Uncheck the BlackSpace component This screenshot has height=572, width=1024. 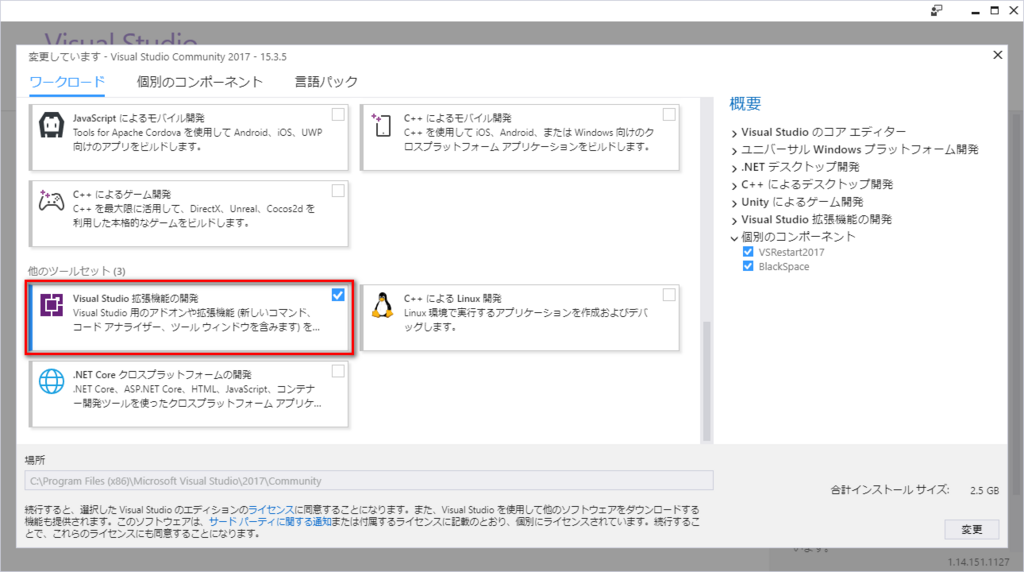tap(748, 266)
